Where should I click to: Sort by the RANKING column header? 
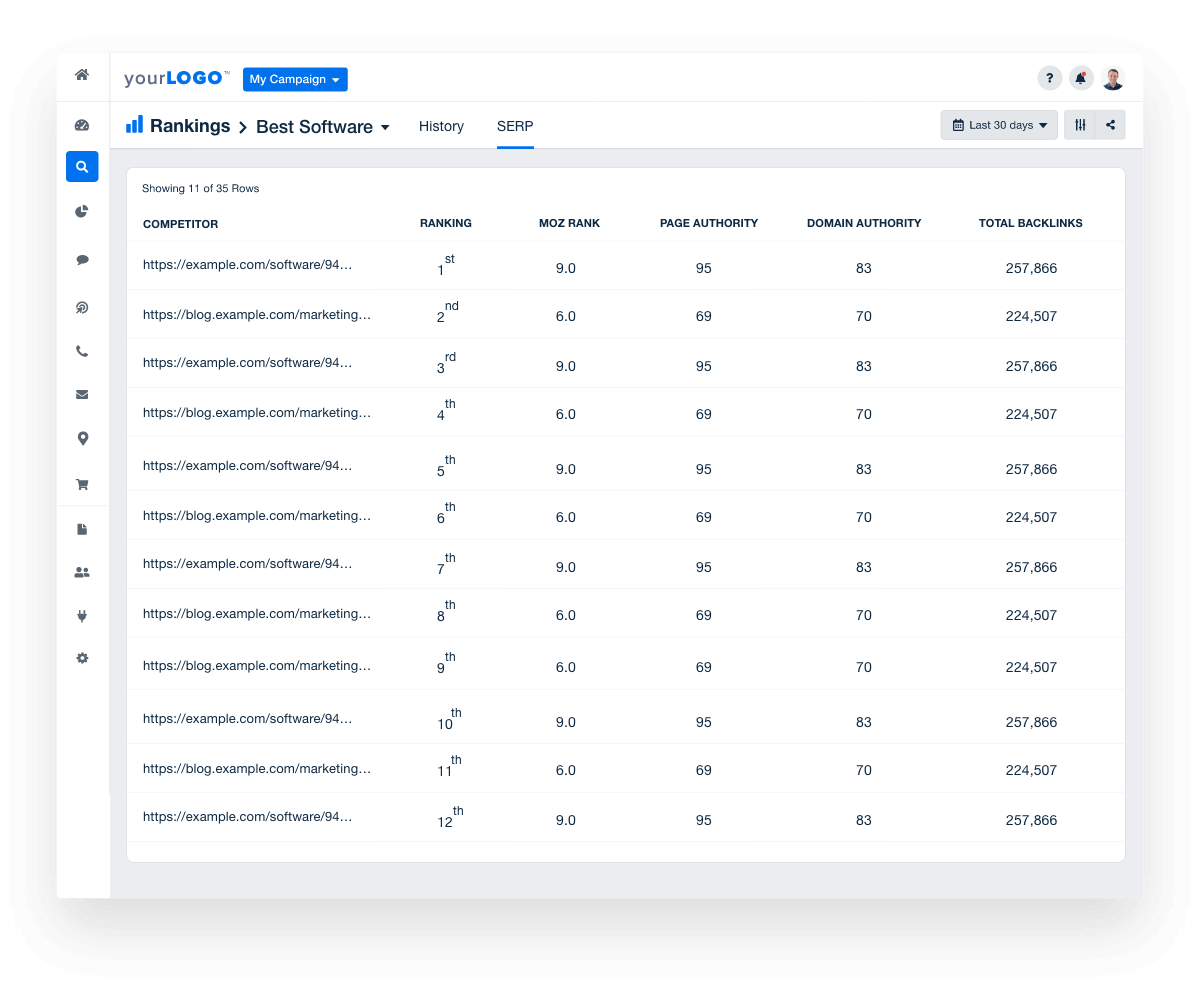pos(446,224)
